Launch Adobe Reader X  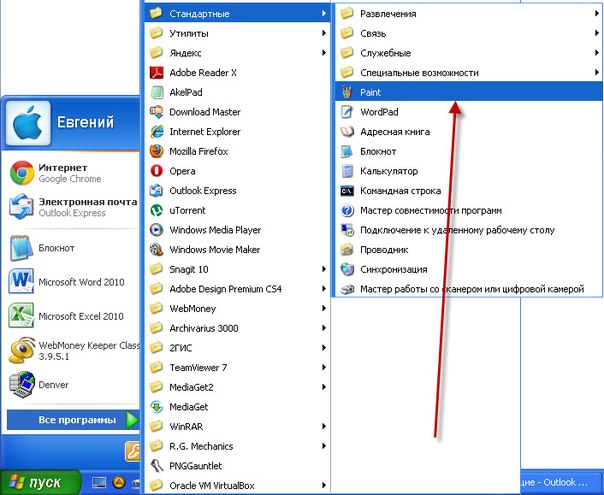pos(237,72)
